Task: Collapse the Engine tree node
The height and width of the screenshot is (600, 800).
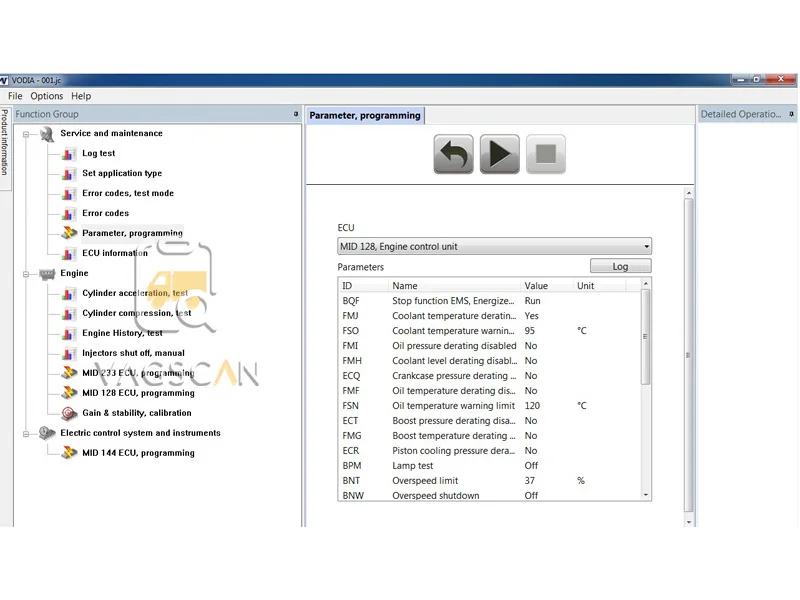Action: 26,274
